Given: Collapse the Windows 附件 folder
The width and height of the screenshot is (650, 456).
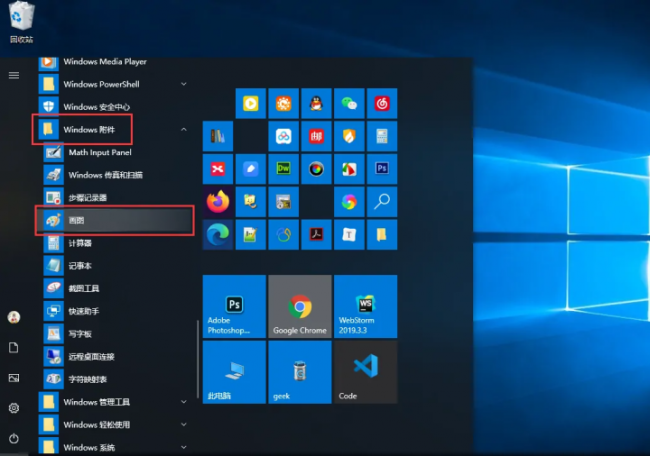Looking at the screenshot, I should pyautogui.click(x=184, y=130).
